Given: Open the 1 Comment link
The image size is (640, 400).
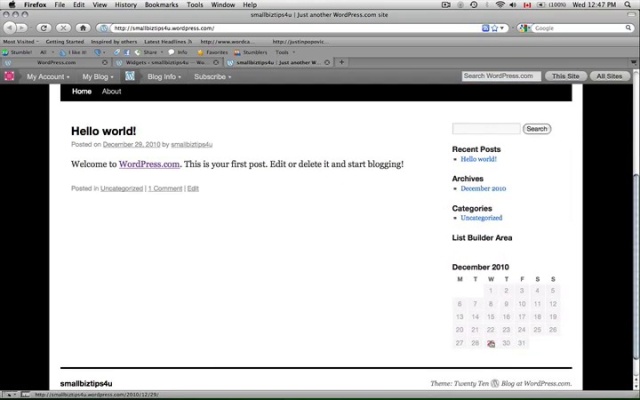Looking at the screenshot, I should [x=165, y=189].
